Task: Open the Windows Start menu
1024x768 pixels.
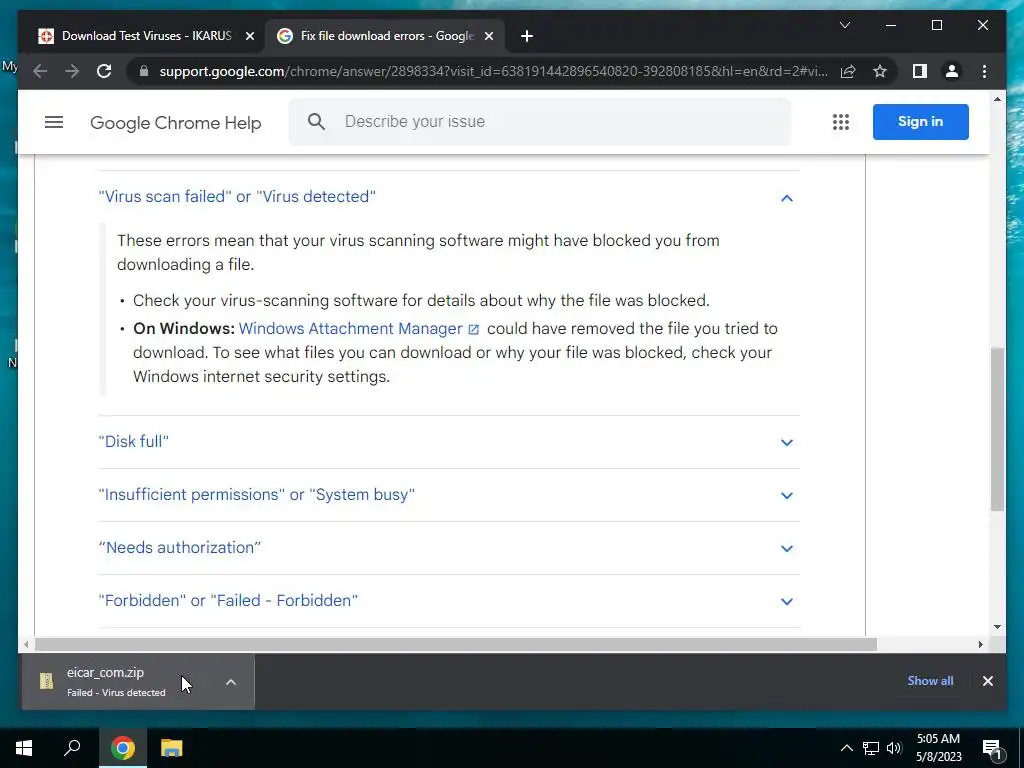Action: coord(24,748)
